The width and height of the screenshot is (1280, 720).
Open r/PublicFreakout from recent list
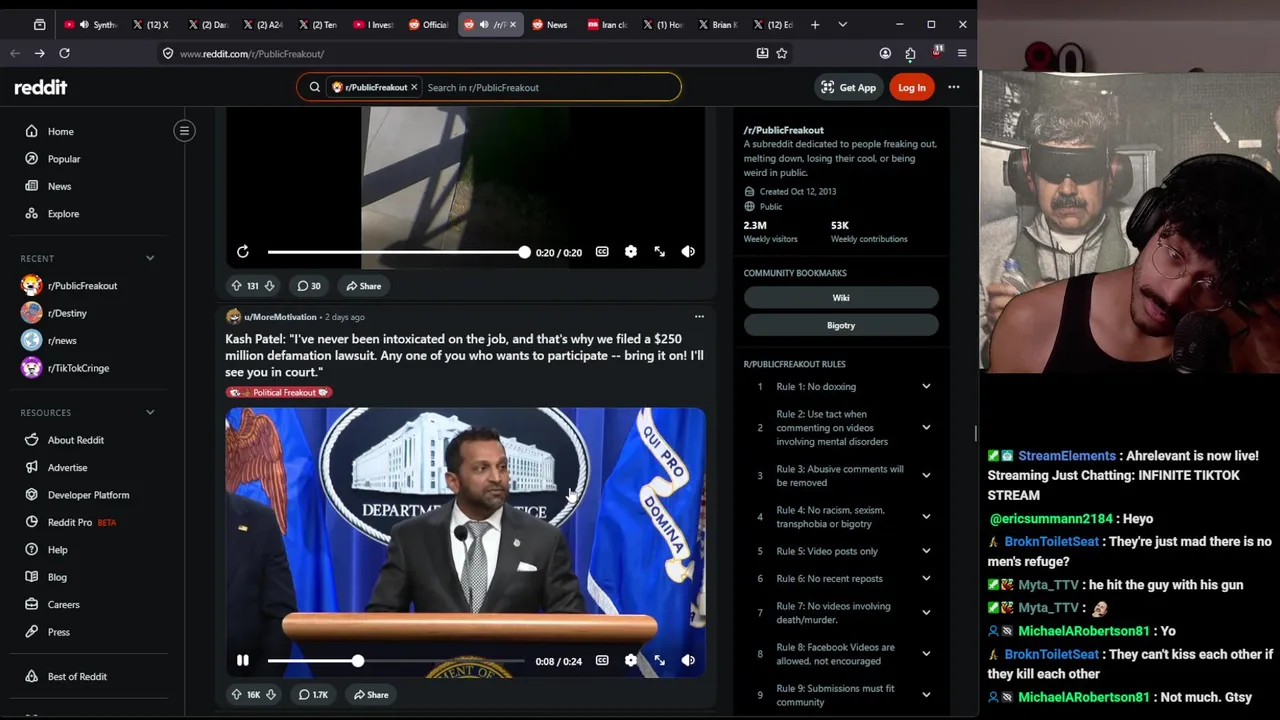point(82,286)
